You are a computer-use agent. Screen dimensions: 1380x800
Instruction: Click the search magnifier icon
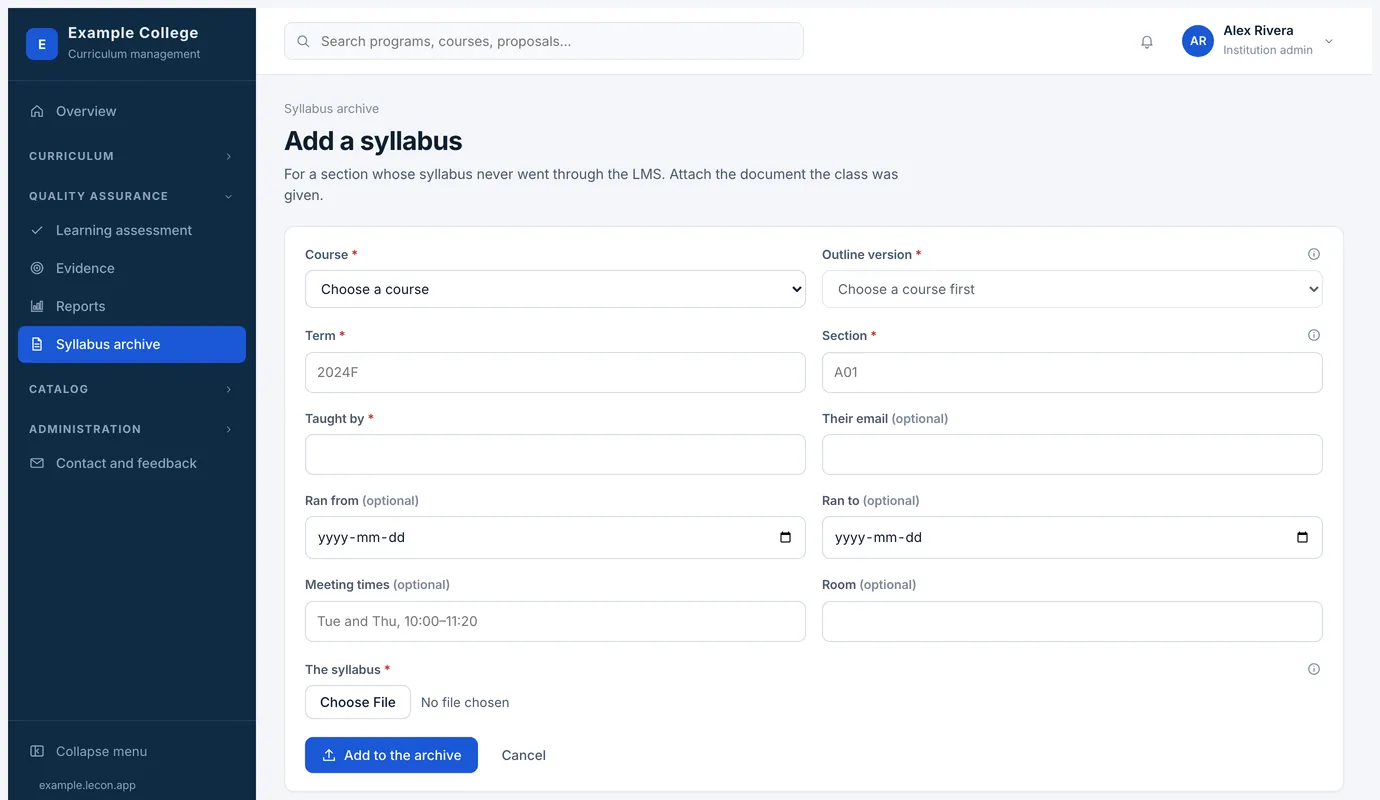click(x=304, y=41)
